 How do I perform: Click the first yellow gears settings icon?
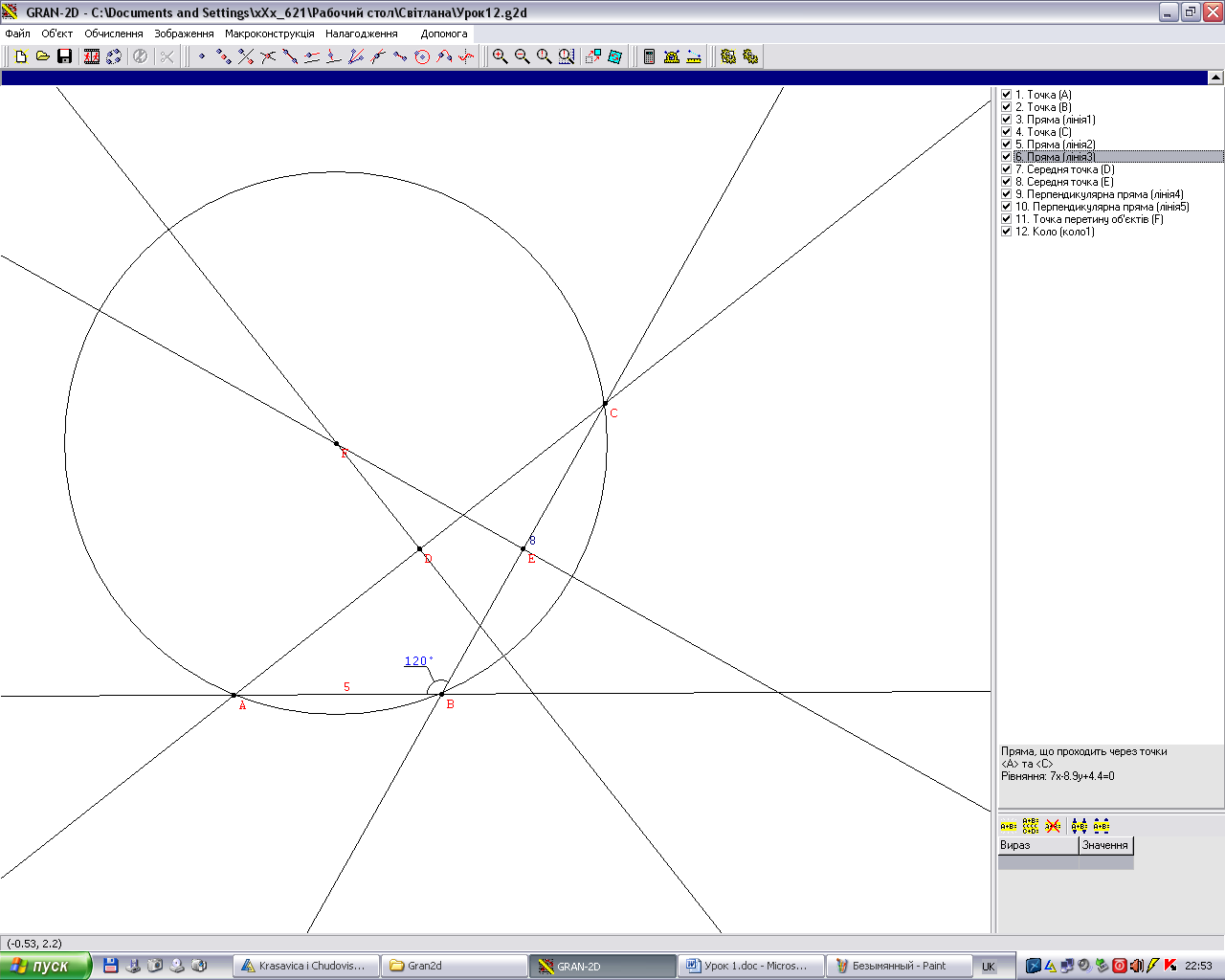[x=728, y=56]
